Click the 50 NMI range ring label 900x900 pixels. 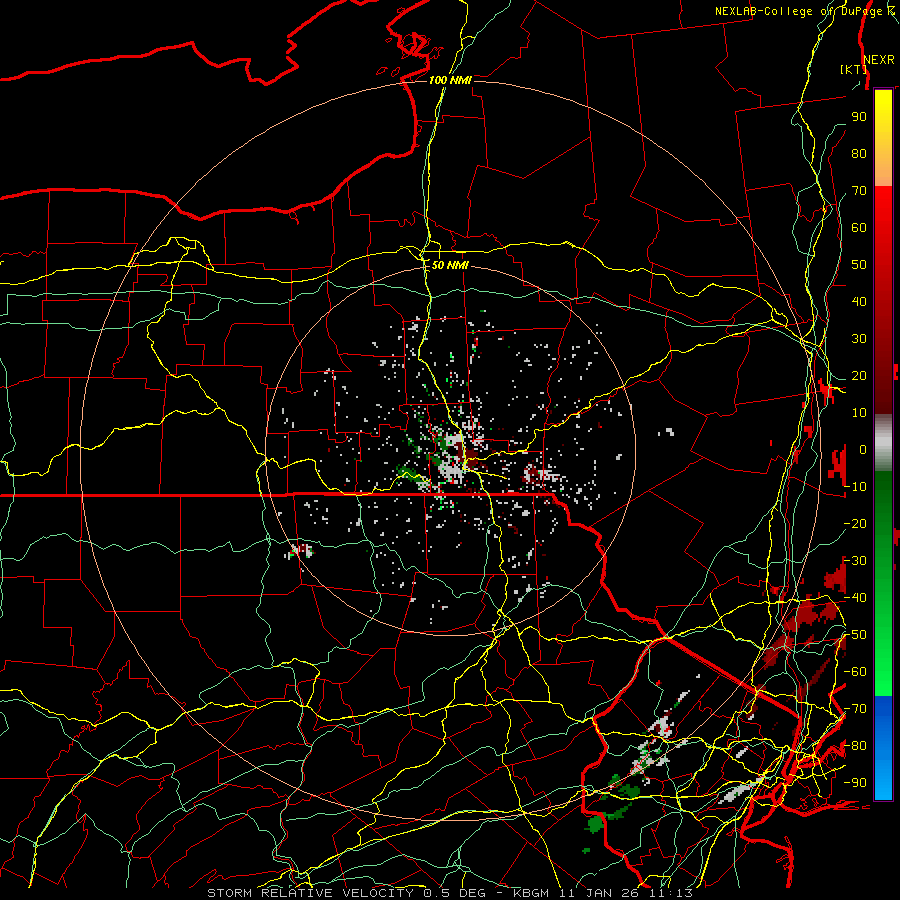click(x=450, y=265)
